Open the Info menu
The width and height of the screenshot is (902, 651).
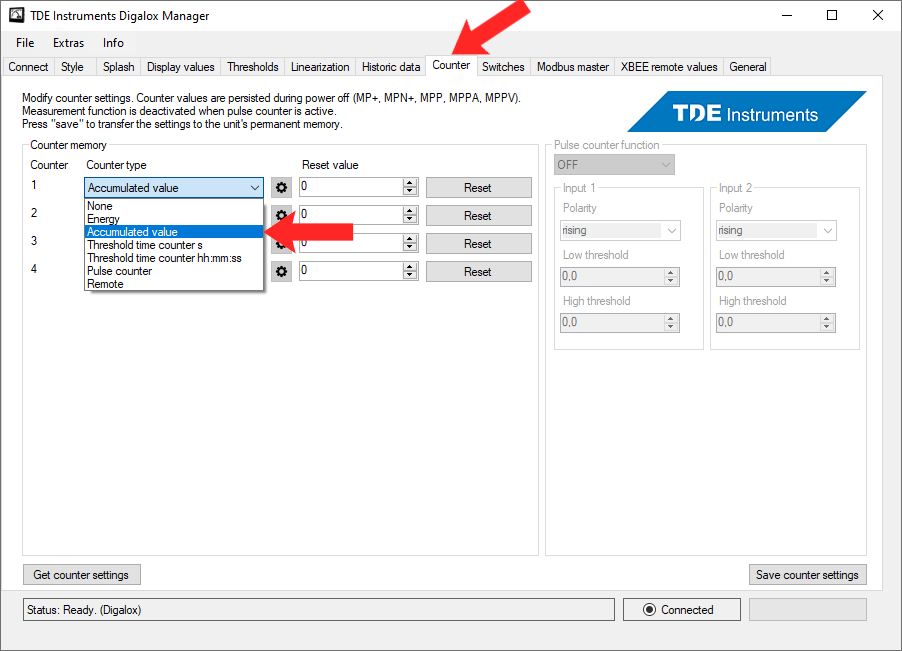[x=113, y=43]
